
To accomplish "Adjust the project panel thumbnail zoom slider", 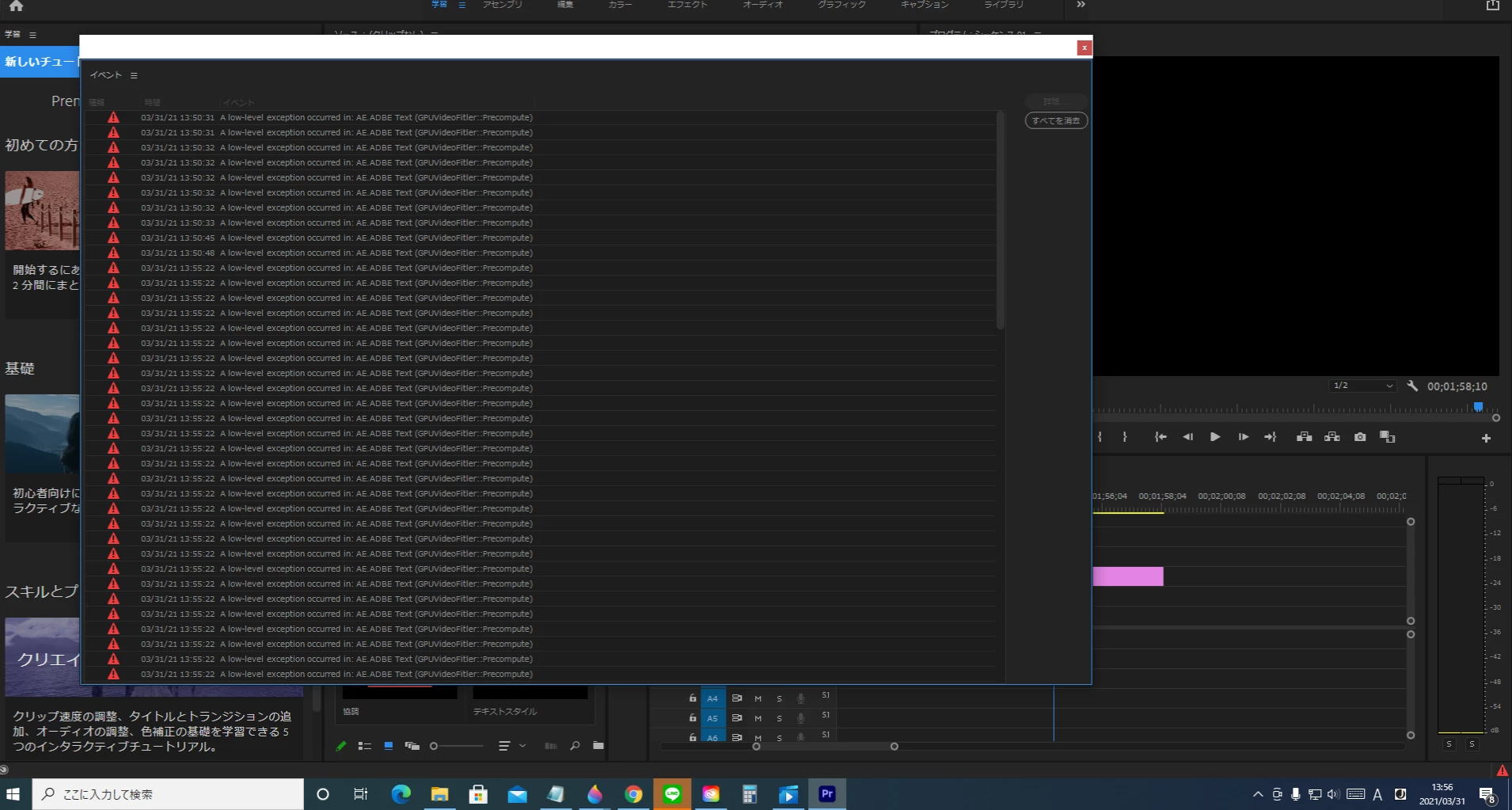I will (457, 746).
